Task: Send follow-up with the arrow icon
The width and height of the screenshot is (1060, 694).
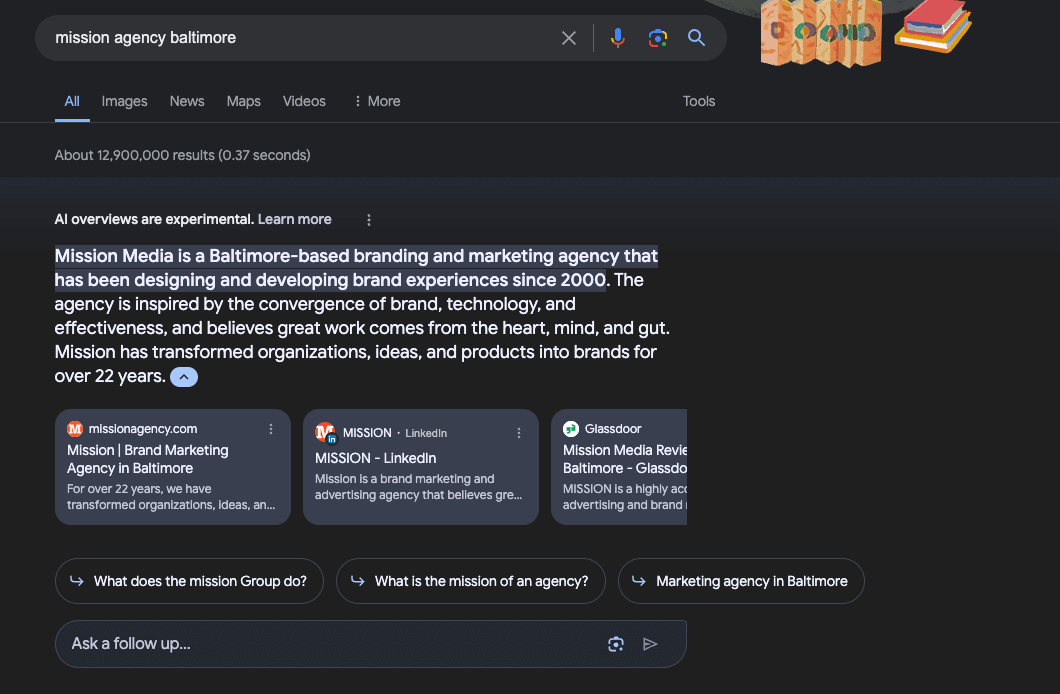Action: point(650,644)
